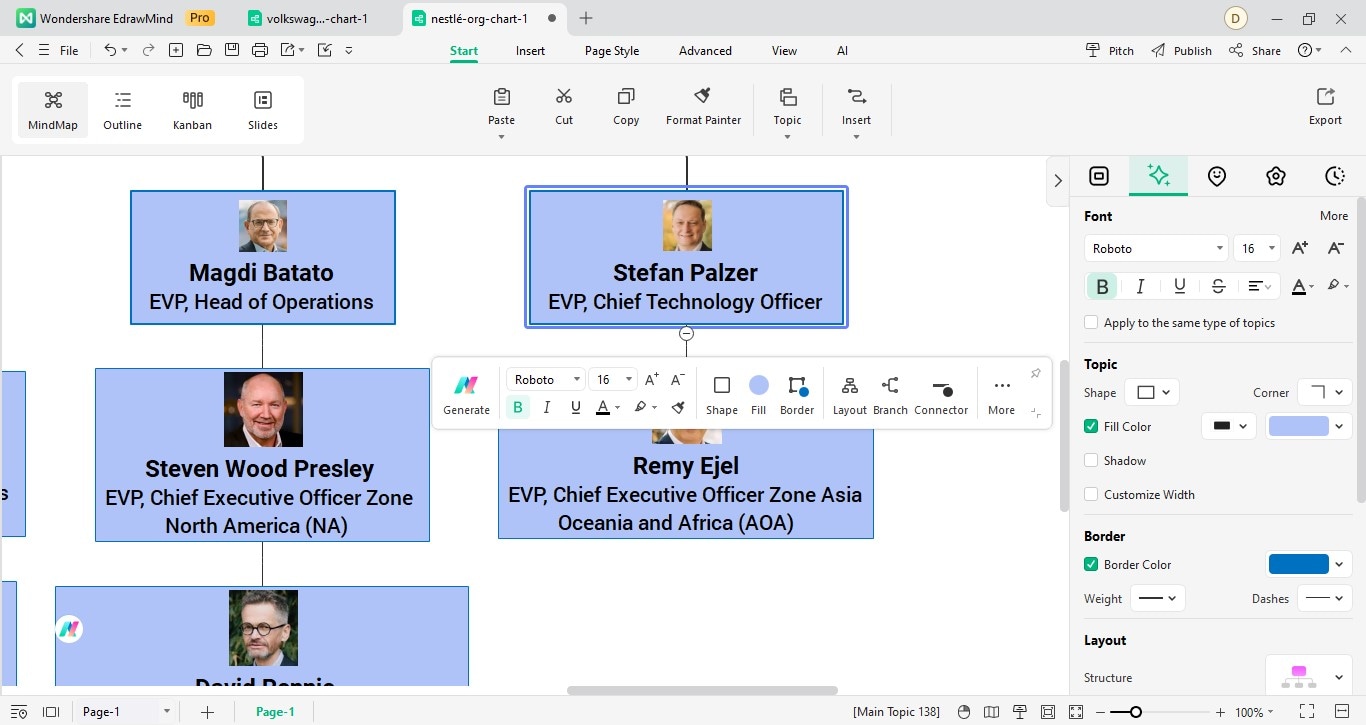The height and width of the screenshot is (725, 1366).
Task: Click the fit-to-page icon in the status bar
Action: click(1047, 712)
